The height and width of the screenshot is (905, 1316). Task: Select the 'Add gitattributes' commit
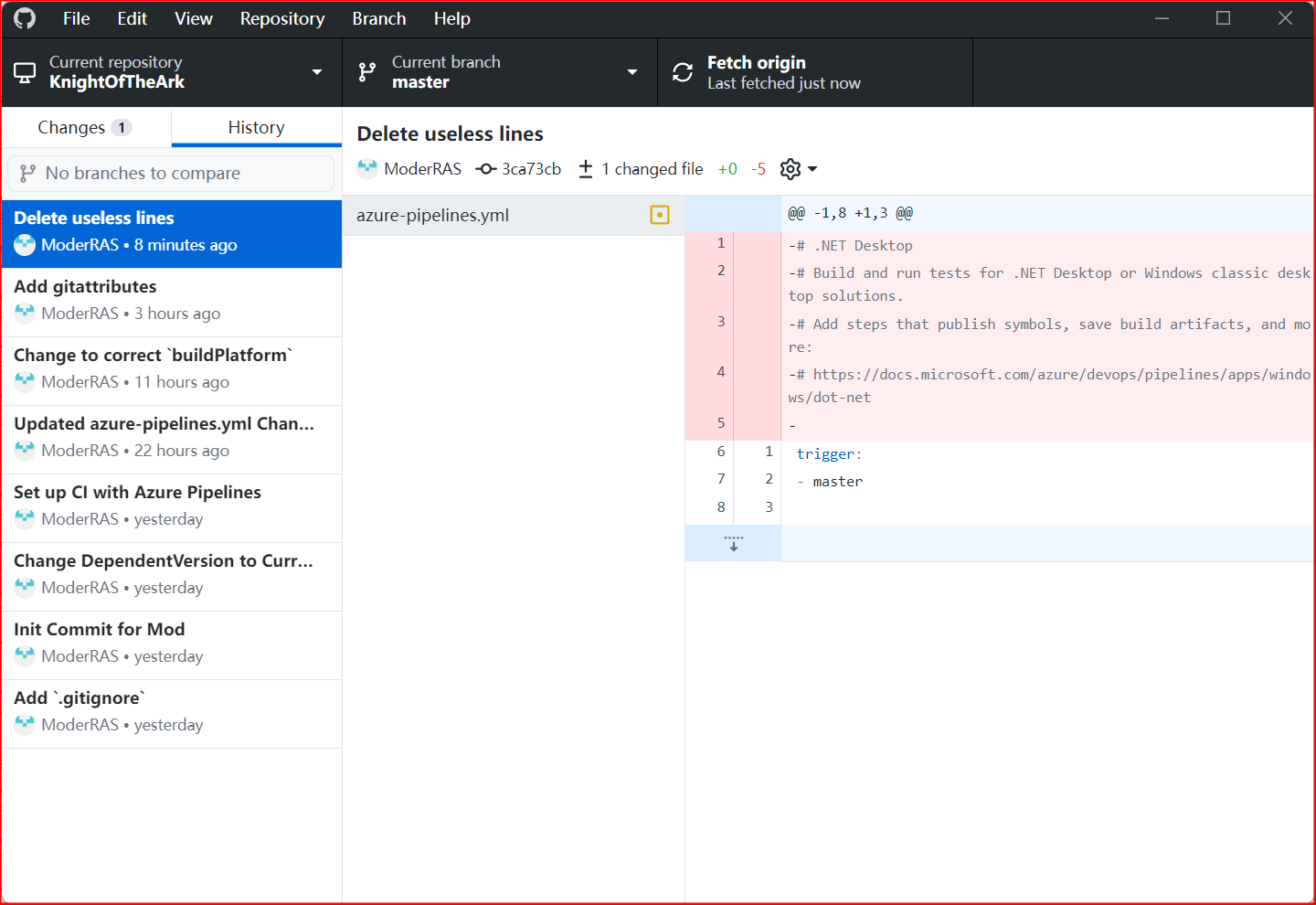point(171,300)
